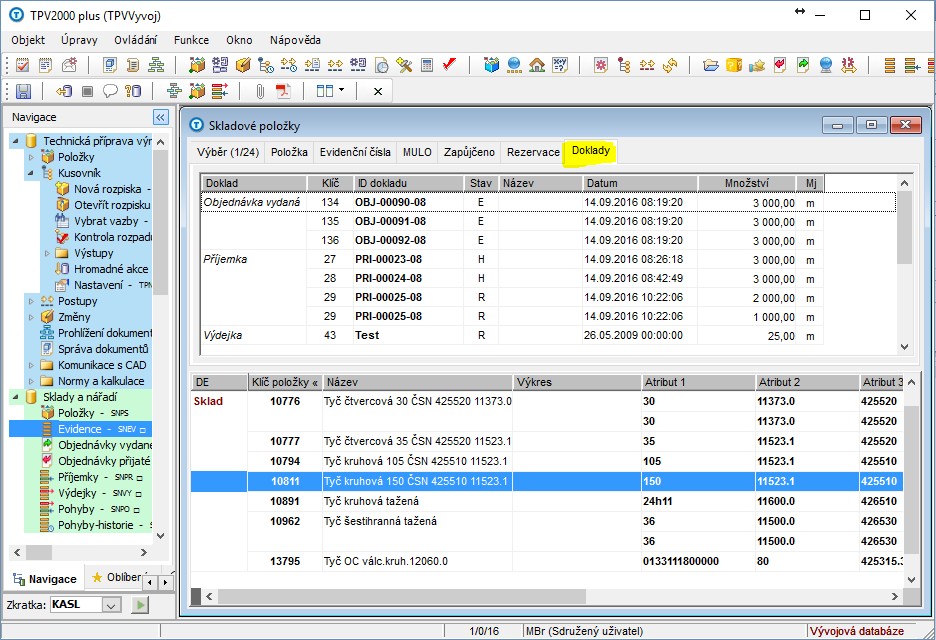Click the black X icon in second toolbar
The width and height of the screenshot is (936, 640).
click(x=377, y=91)
